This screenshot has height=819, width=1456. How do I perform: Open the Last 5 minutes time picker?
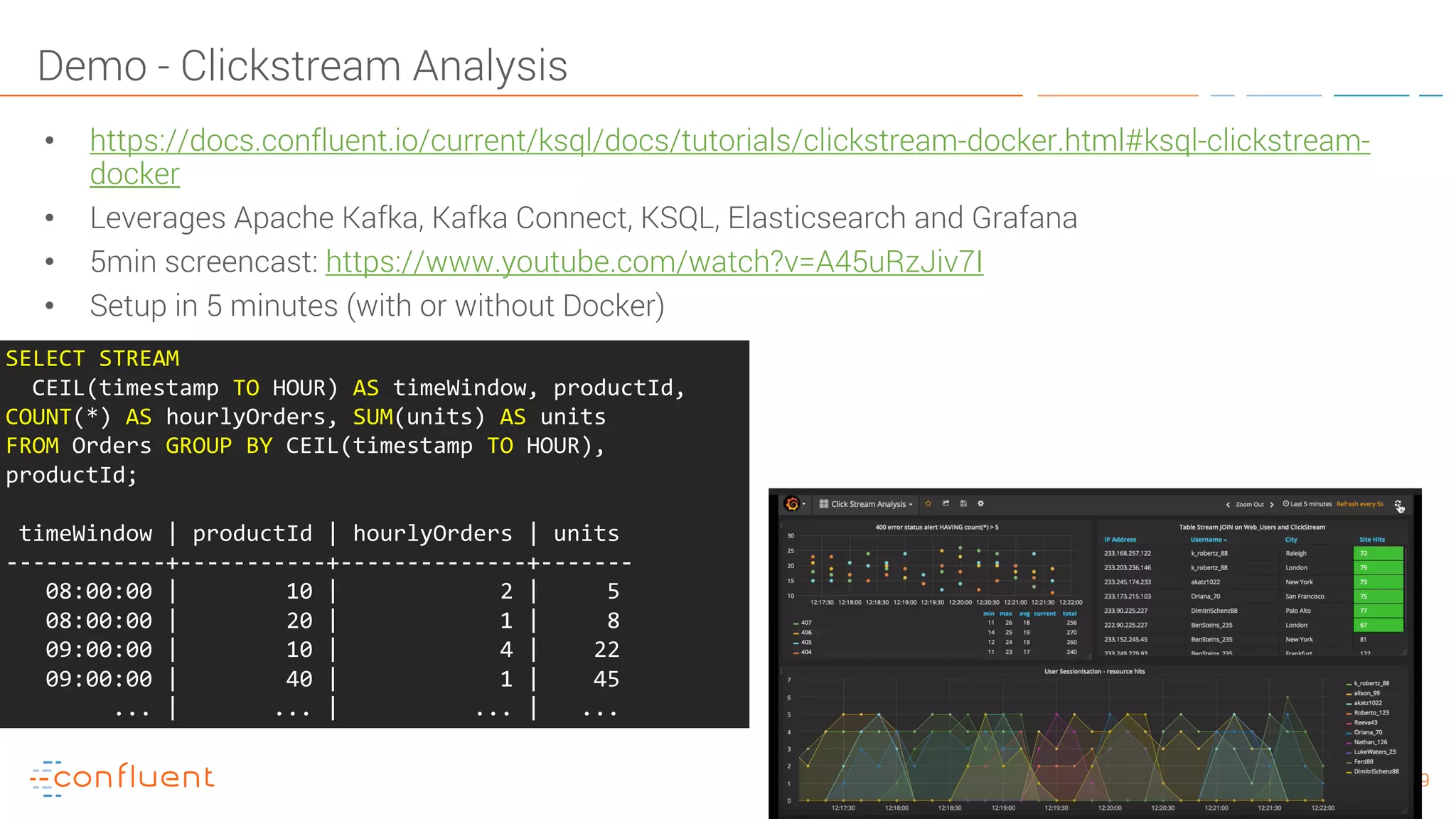pos(1307,504)
